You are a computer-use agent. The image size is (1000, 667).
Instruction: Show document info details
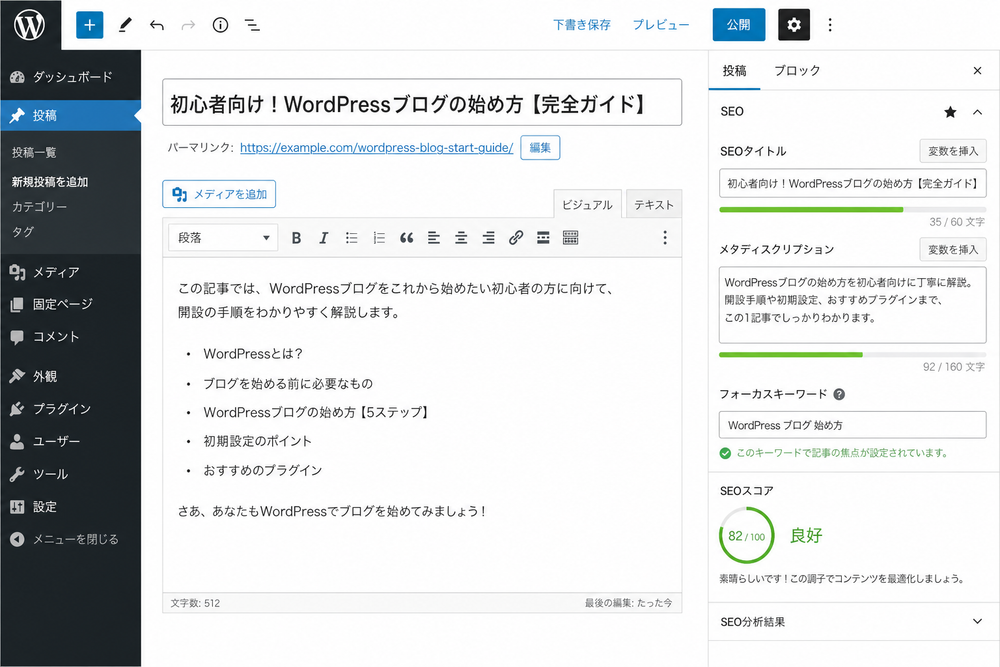pos(220,25)
